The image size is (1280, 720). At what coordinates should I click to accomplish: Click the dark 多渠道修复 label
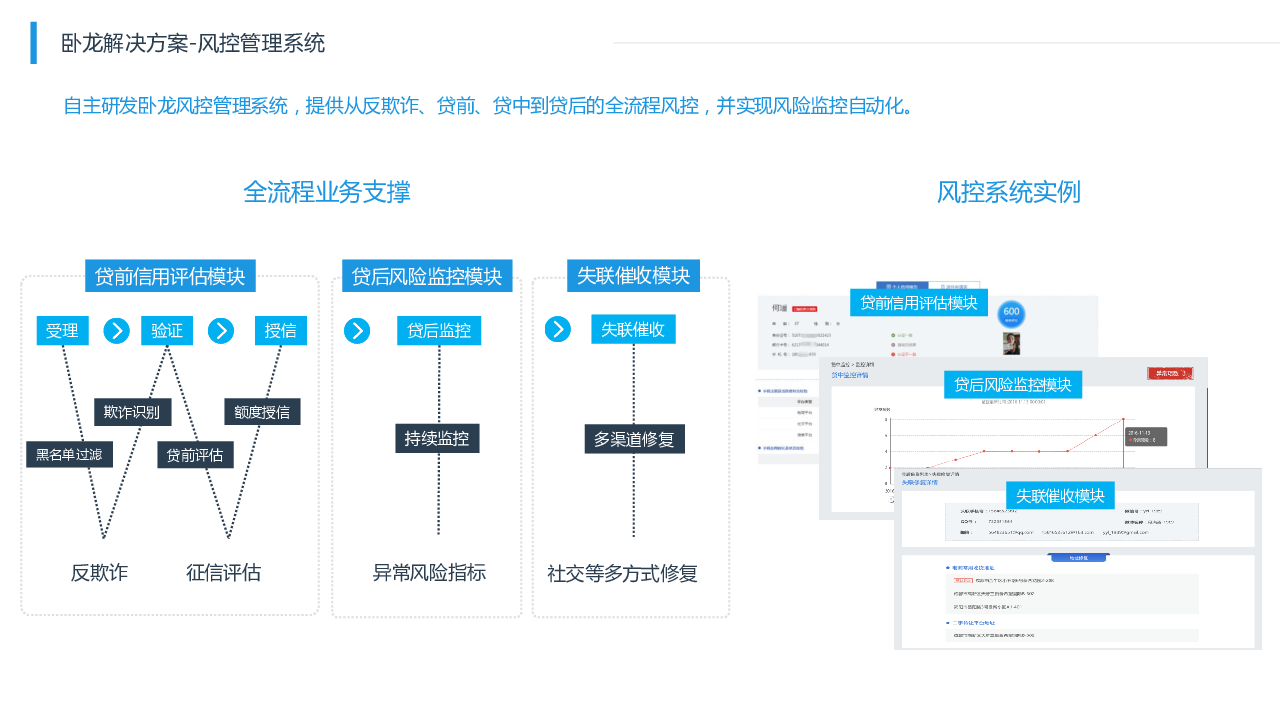click(634, 439)
